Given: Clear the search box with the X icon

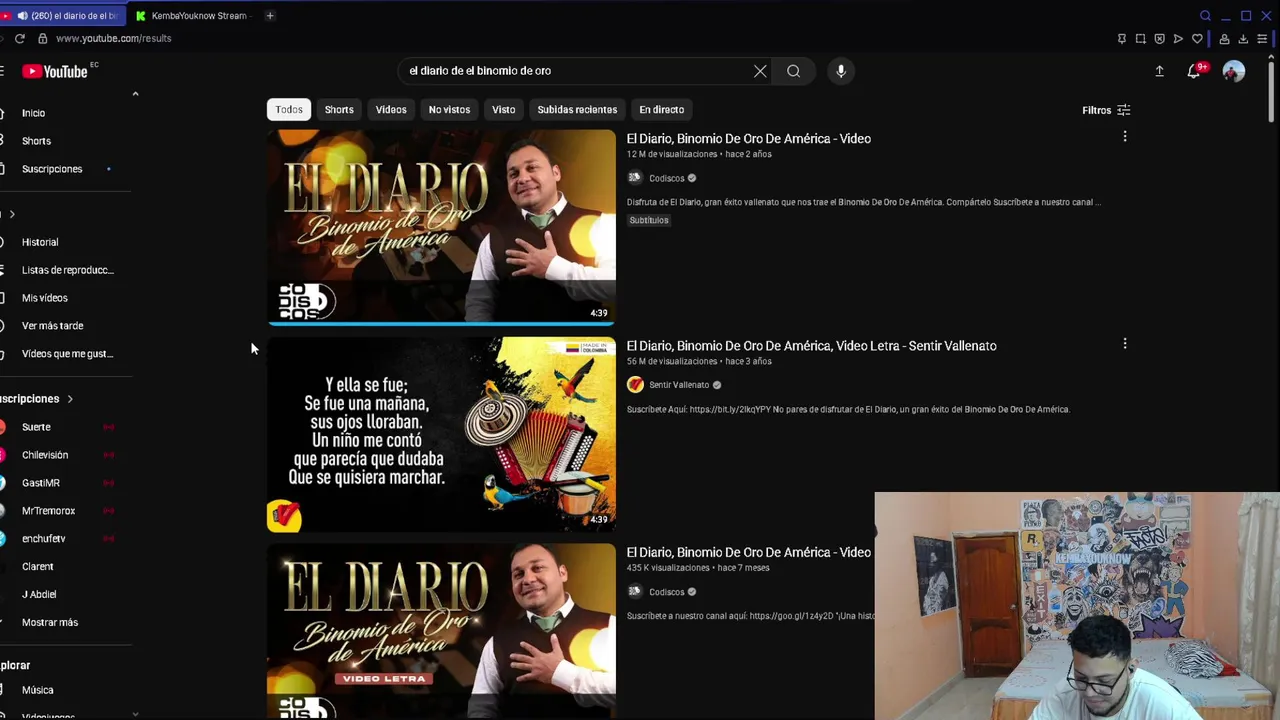Looking at the screenshot, I should tap(760, 71).
